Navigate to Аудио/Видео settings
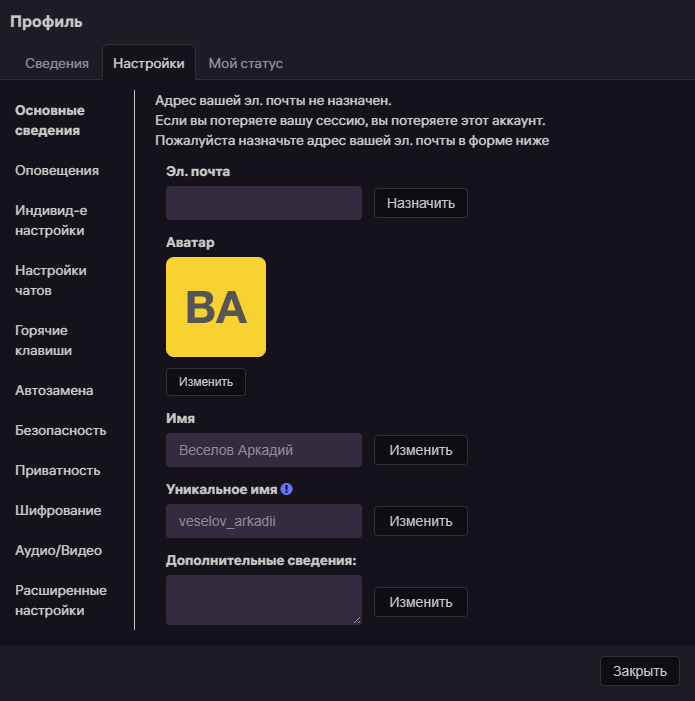 (58, 550)
